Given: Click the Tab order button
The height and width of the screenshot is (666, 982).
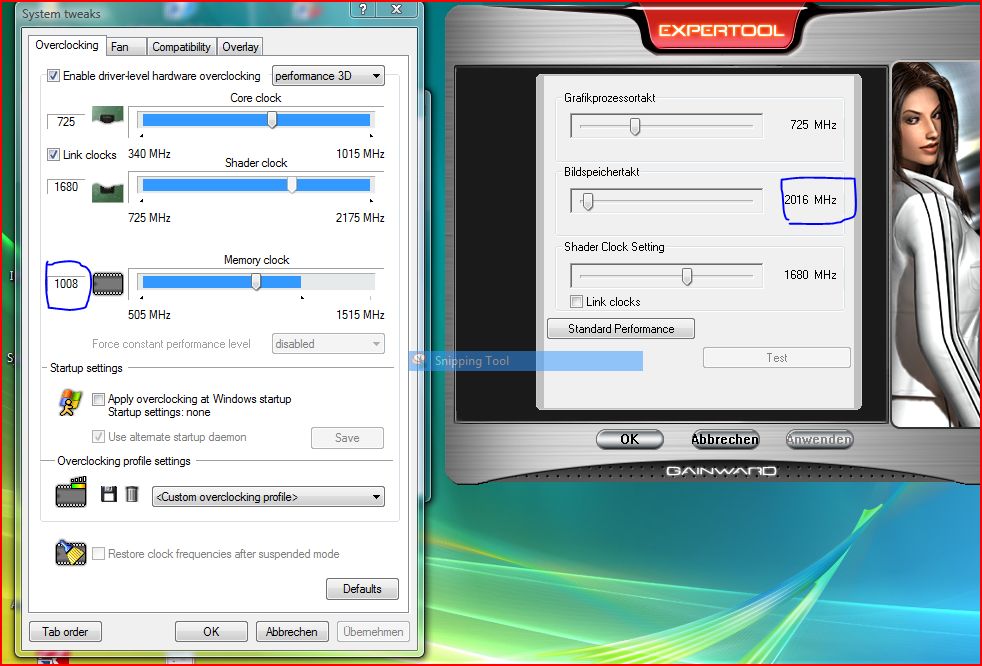Looking at the screenshot, I should coord(65,632).
